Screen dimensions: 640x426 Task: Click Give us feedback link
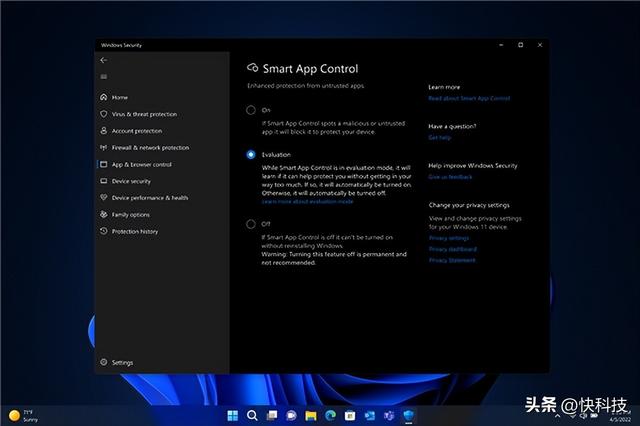450,177
